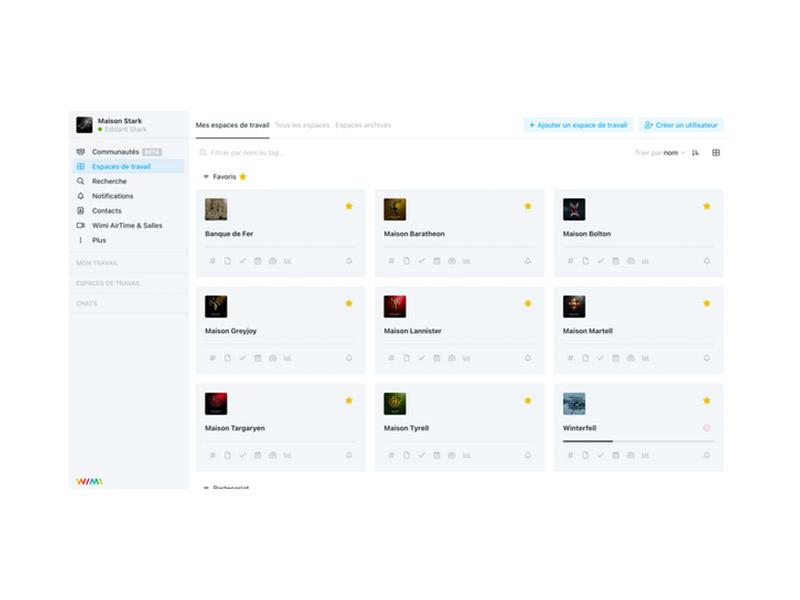
Task: Open the hash icon on Maison Martell card
Action: [x=570, y=358]
